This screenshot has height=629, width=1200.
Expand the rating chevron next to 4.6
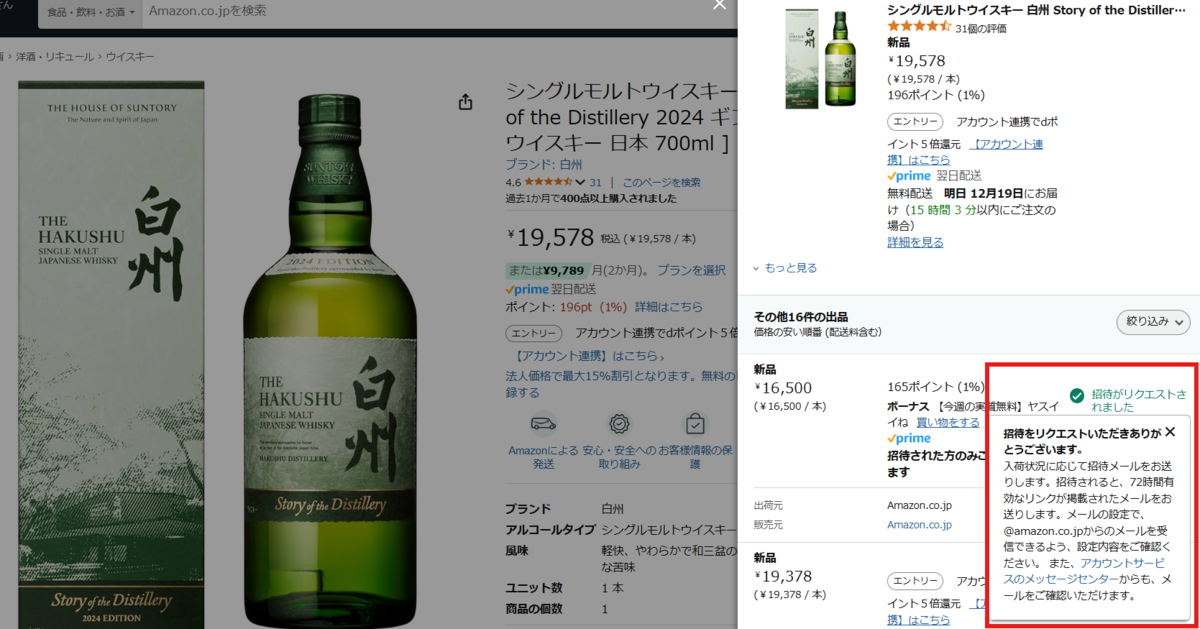(579, 183)
